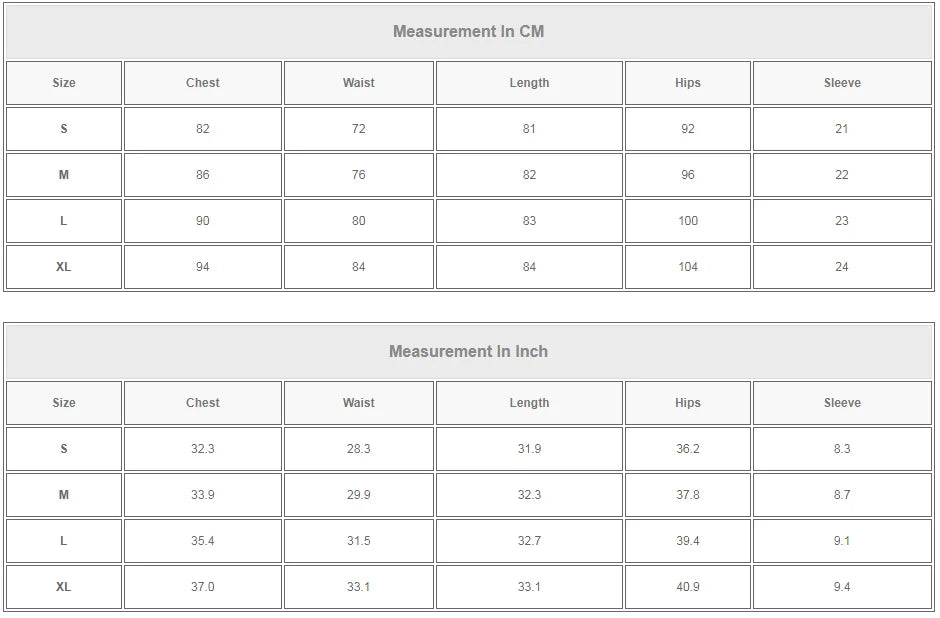Select the Length header in CM table
940x618 pixels.
point(529,83)
